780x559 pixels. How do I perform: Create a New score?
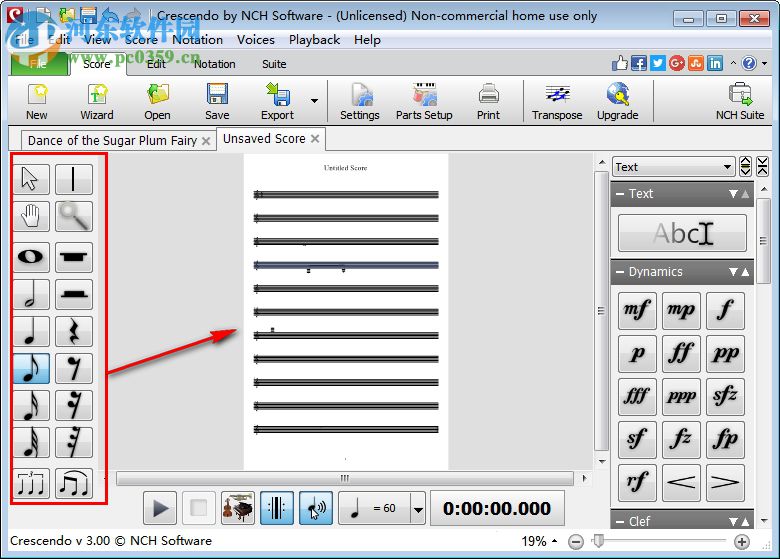click(x=37, y=102)
